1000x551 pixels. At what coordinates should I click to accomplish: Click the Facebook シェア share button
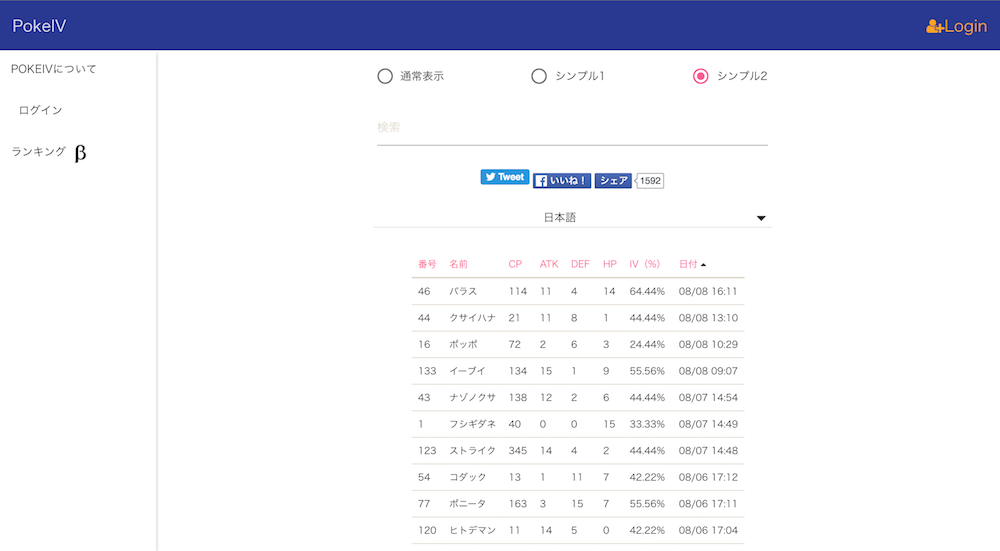click(x=613, y=180)
